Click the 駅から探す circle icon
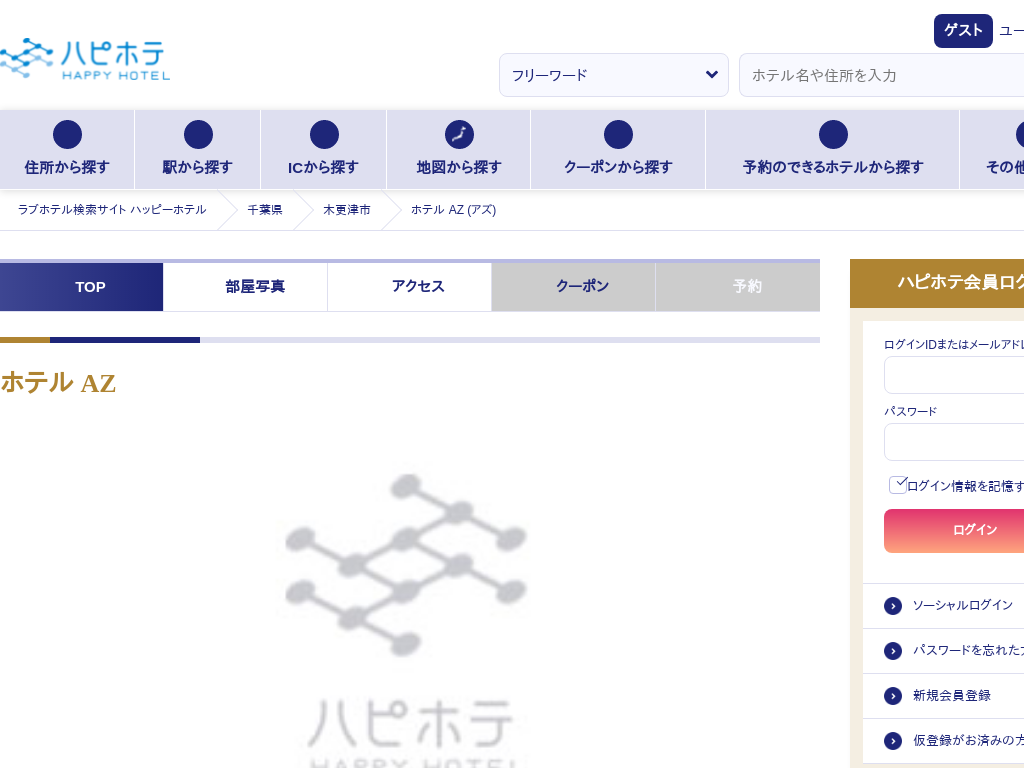Image resolution: width=1024 pixels, height=768 pixels. point(198,135)
